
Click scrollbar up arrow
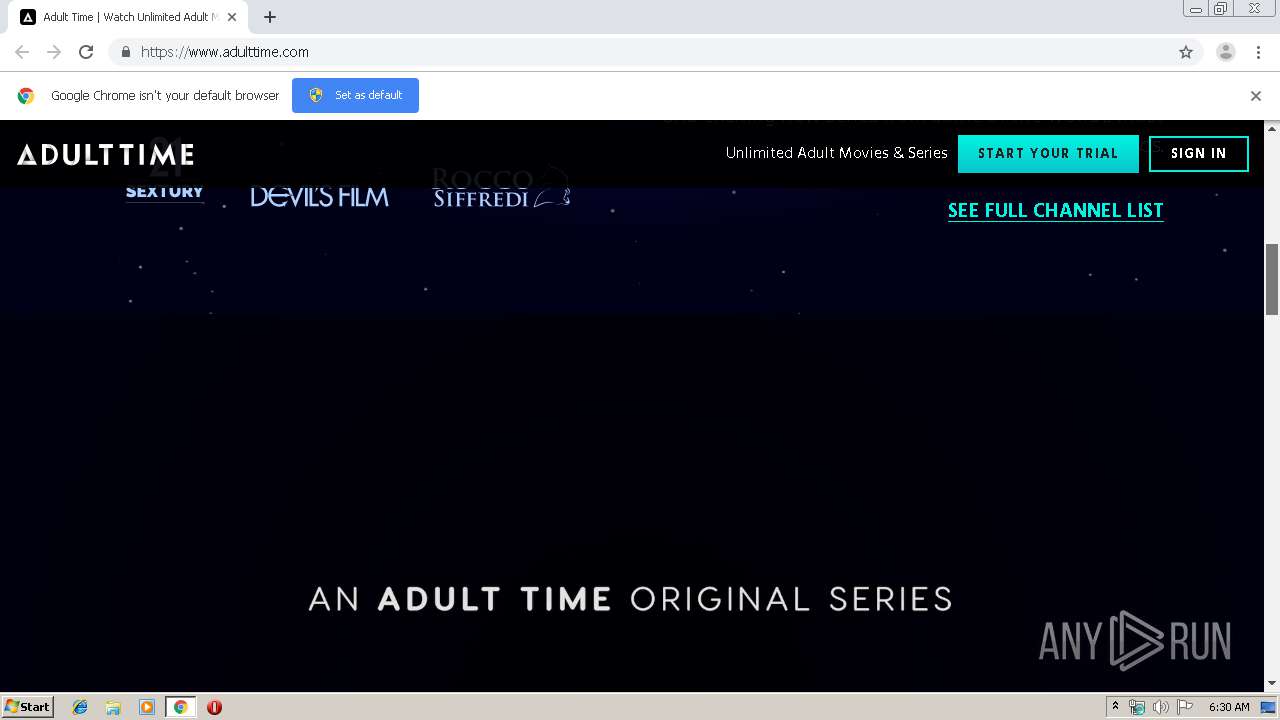1272,129
